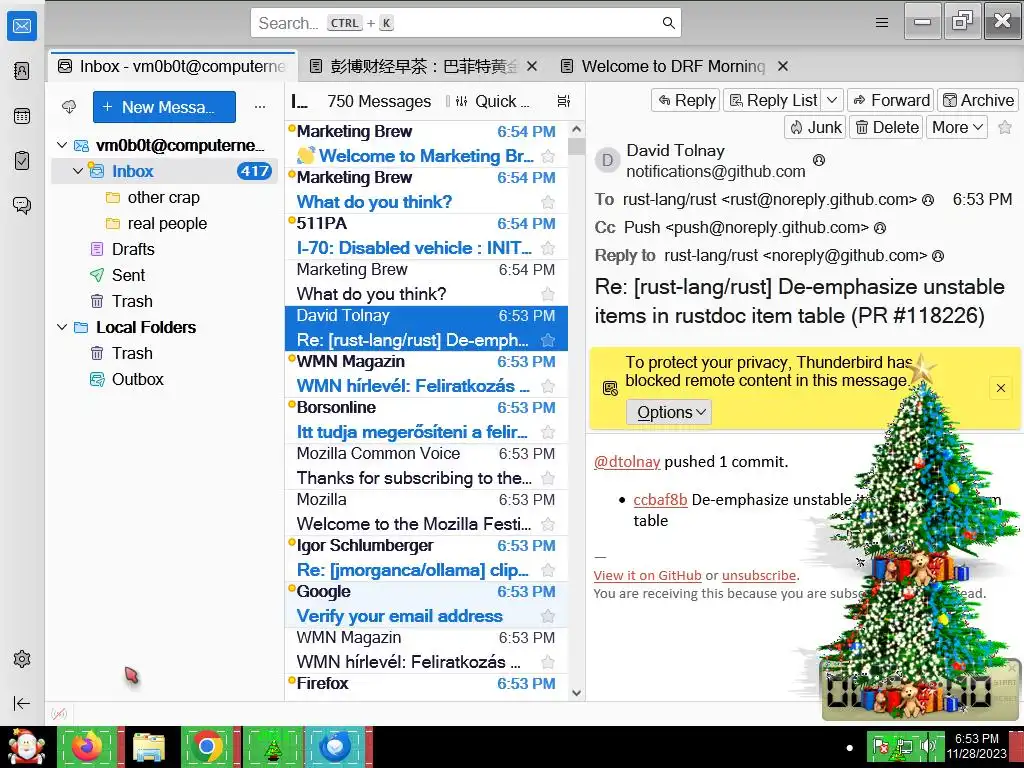Open the Chat space

tap(22, 205)
